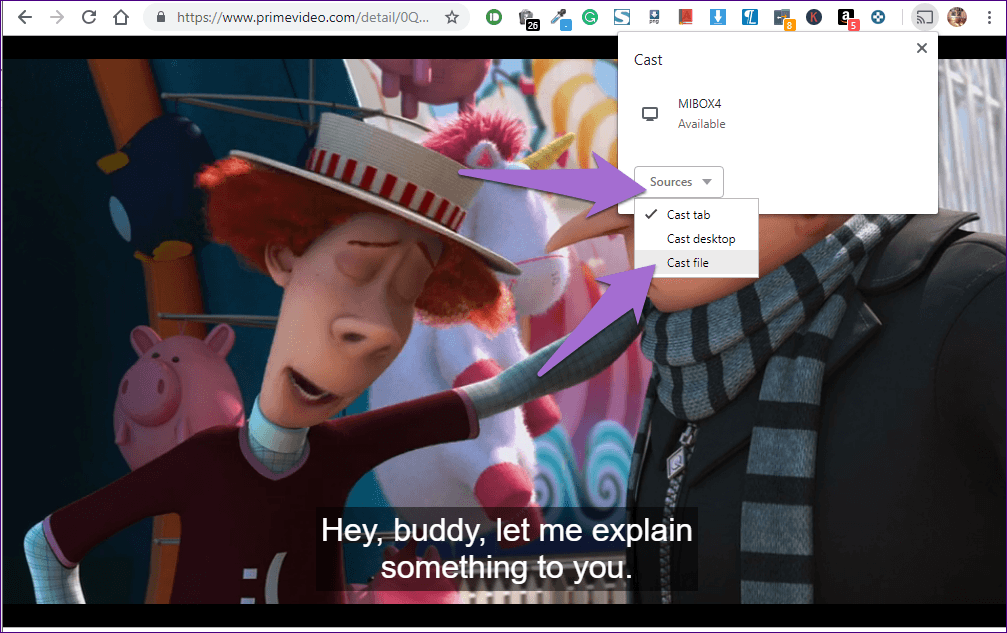Click the video subtitle text area

tap(506, 549)
